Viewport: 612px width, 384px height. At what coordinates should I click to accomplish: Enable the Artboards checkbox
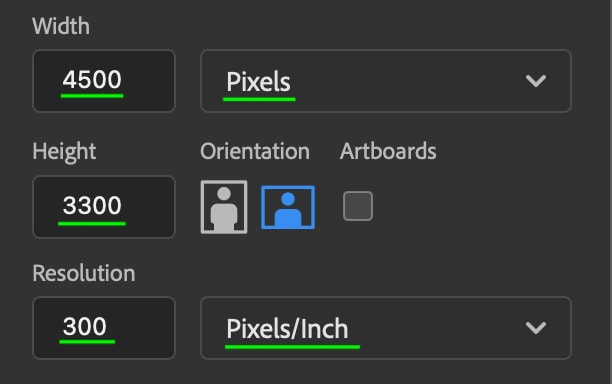pyautogui.click(x=358, y=206)
